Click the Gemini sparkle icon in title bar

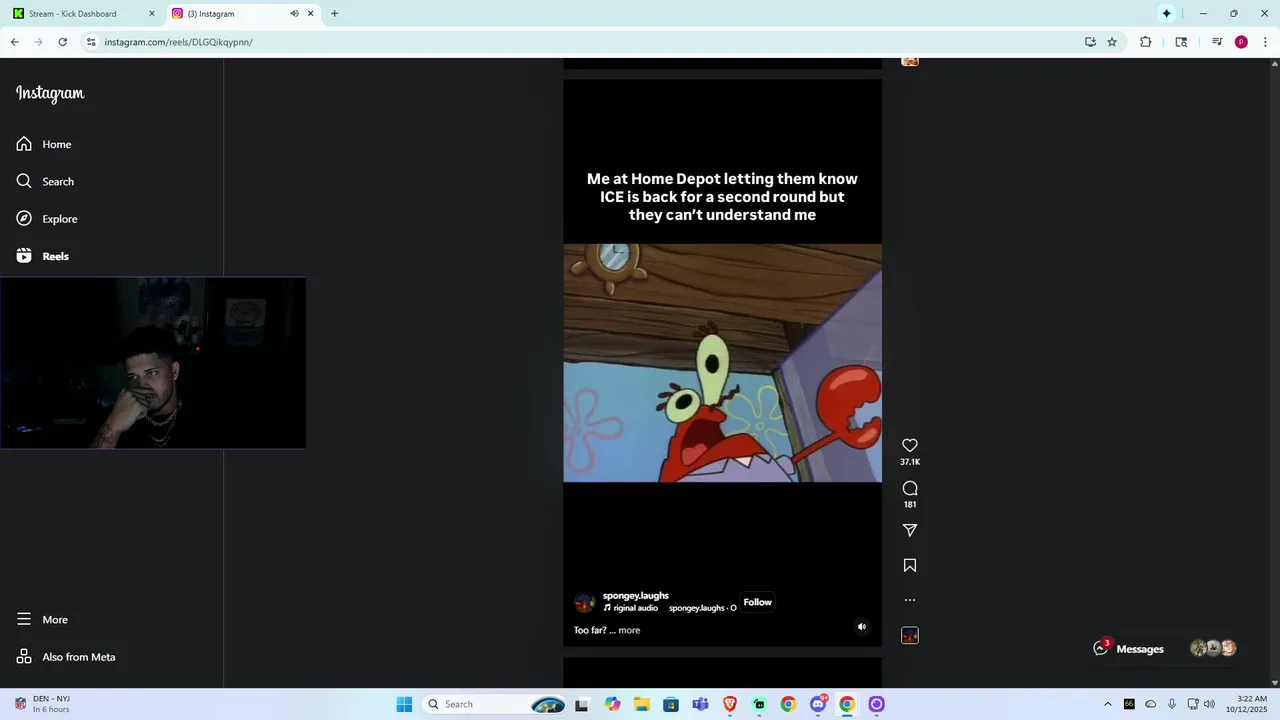click(1166, 14)
